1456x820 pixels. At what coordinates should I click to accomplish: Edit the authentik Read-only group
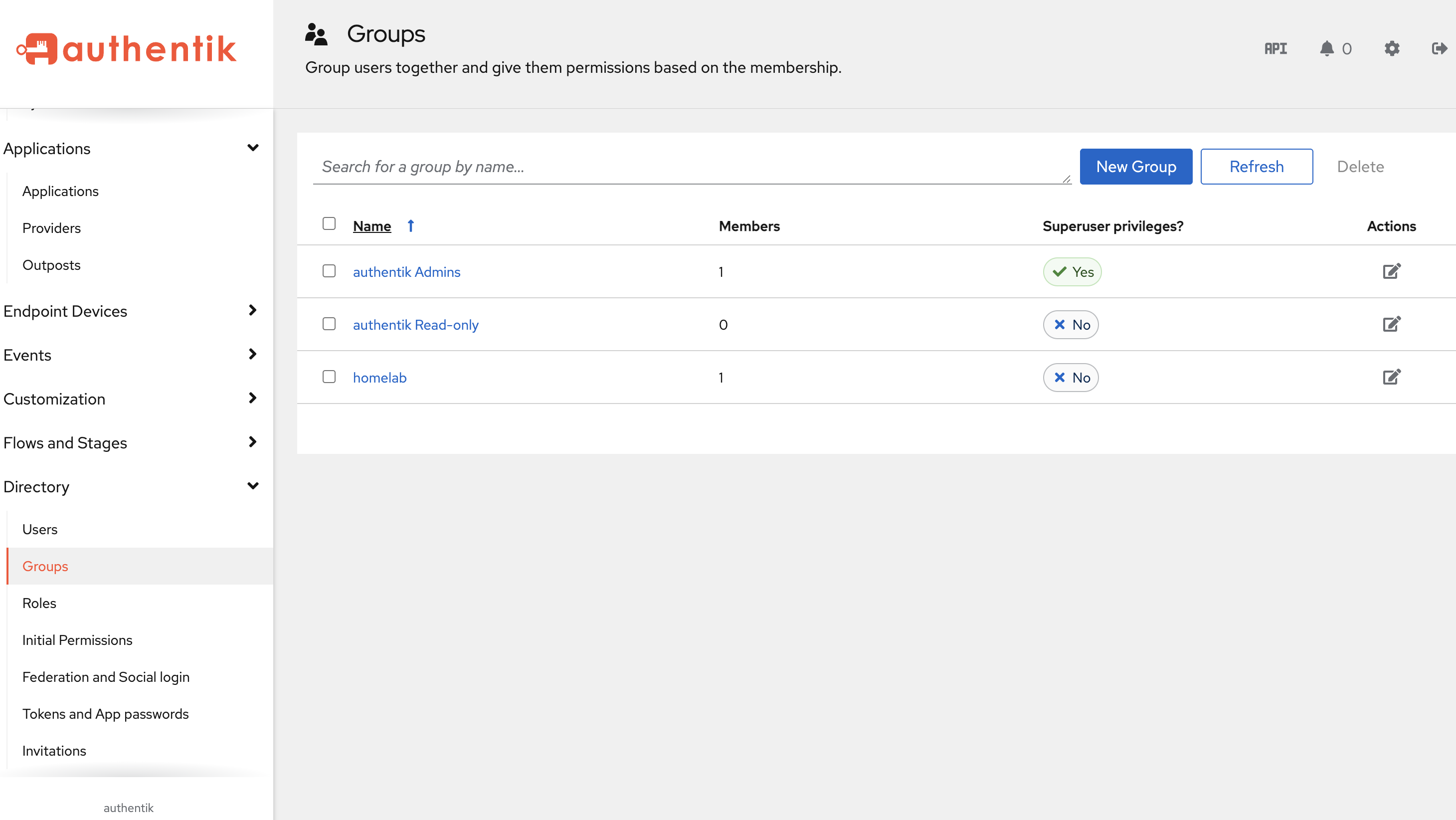click(x=1391, y=324)
